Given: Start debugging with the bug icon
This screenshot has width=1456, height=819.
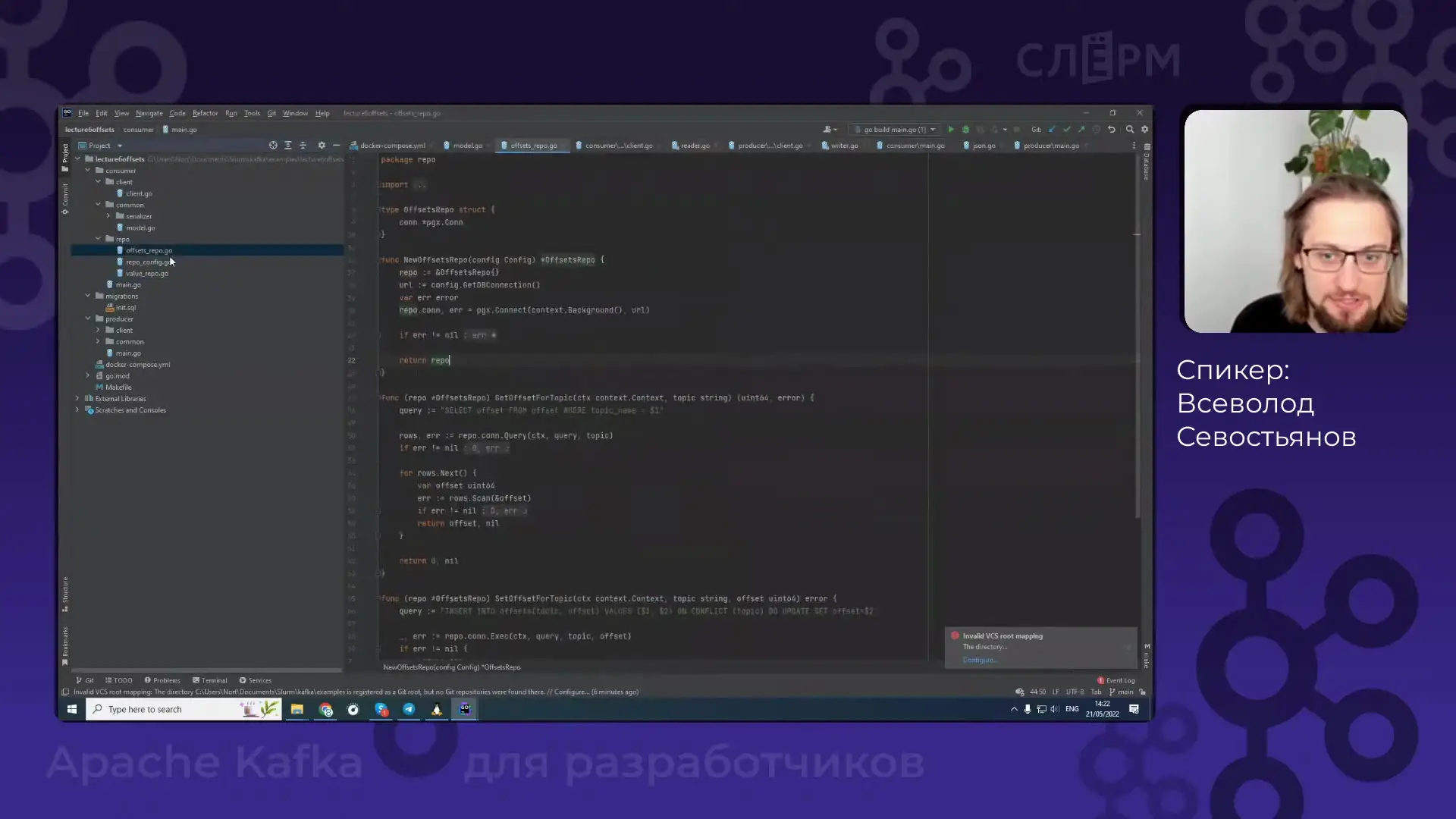Looking at the screenshot, I should pyautogui.click(x=965, y=130).
